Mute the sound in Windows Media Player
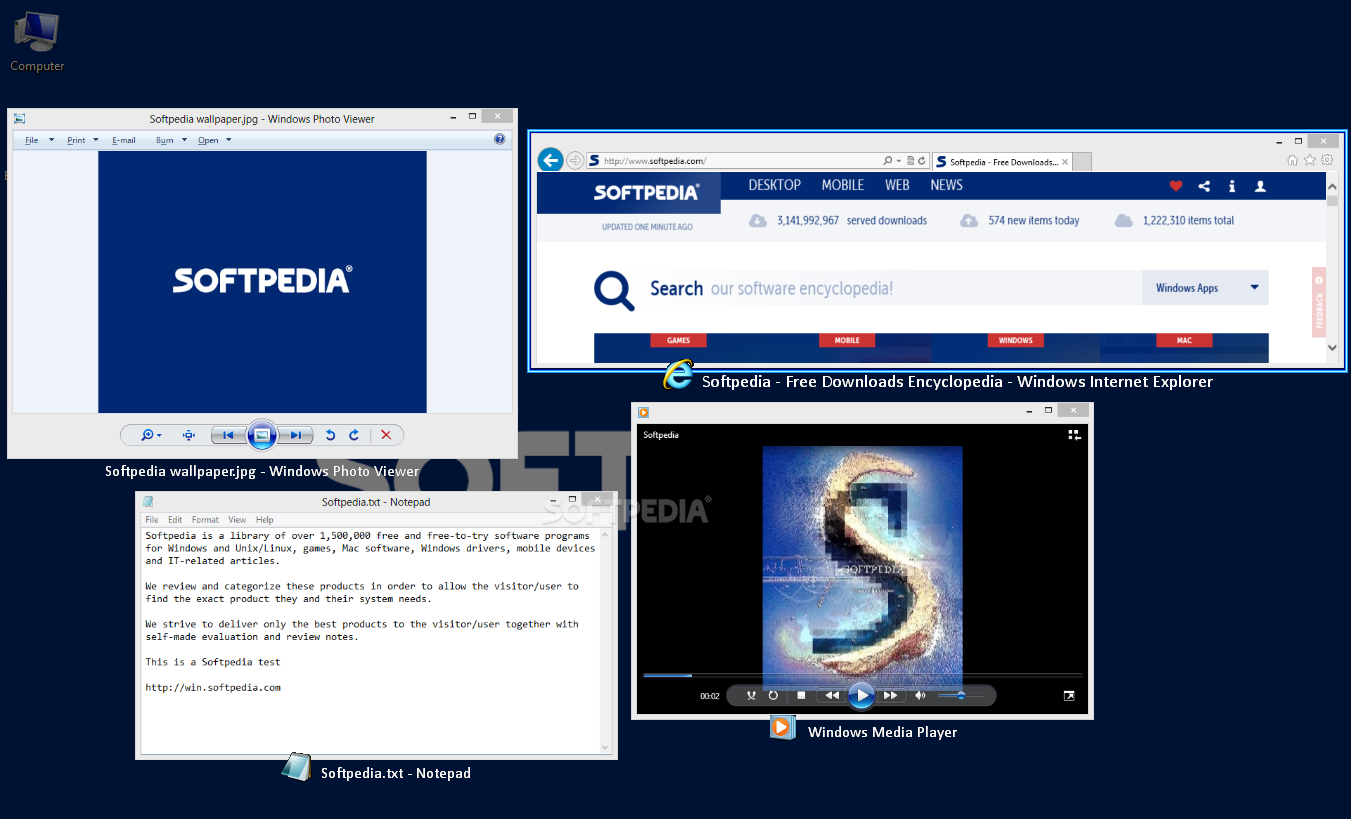This screenshot has height=819, width=1351. [920, 695]
